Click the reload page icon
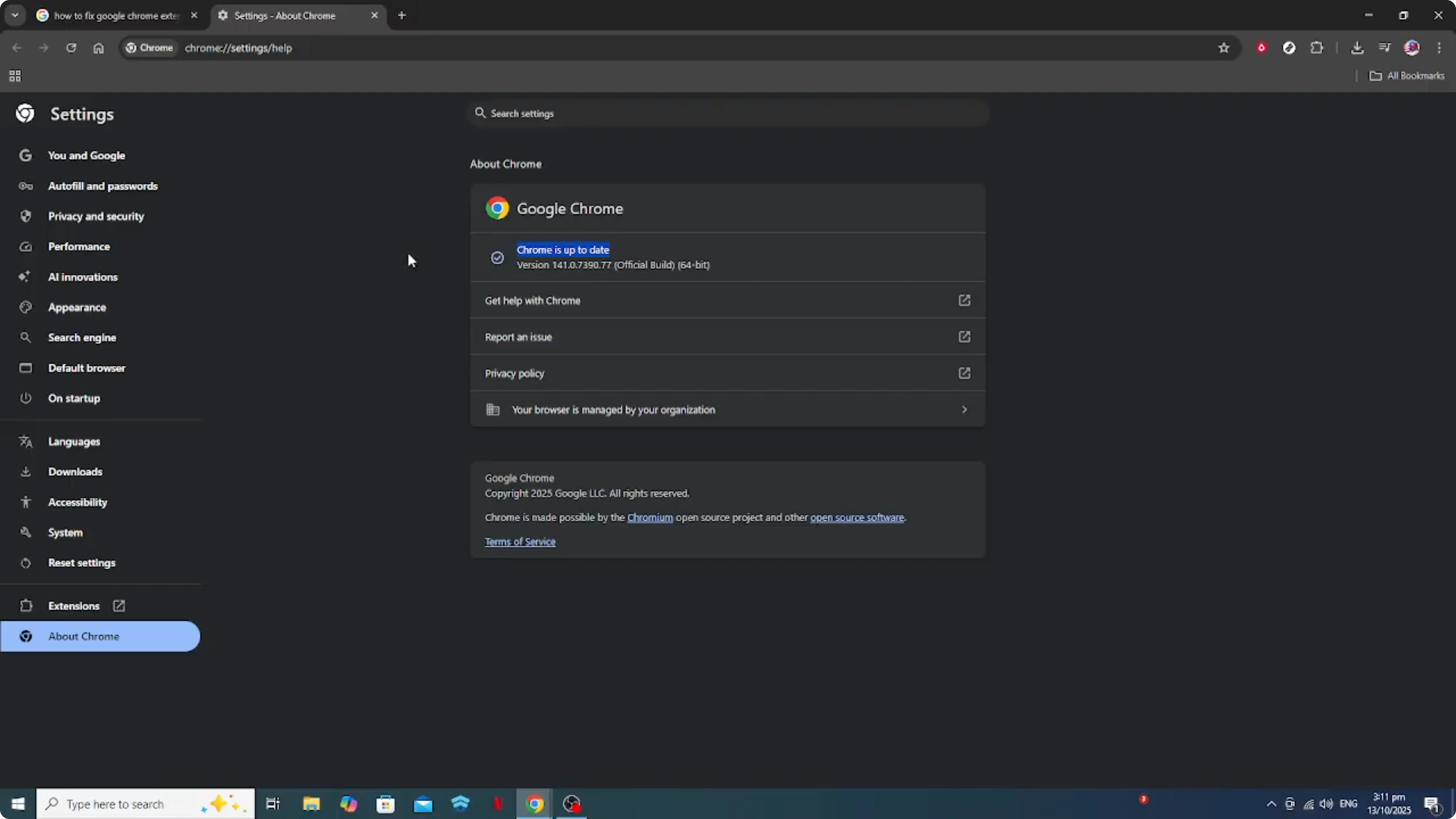 (71, 47)
